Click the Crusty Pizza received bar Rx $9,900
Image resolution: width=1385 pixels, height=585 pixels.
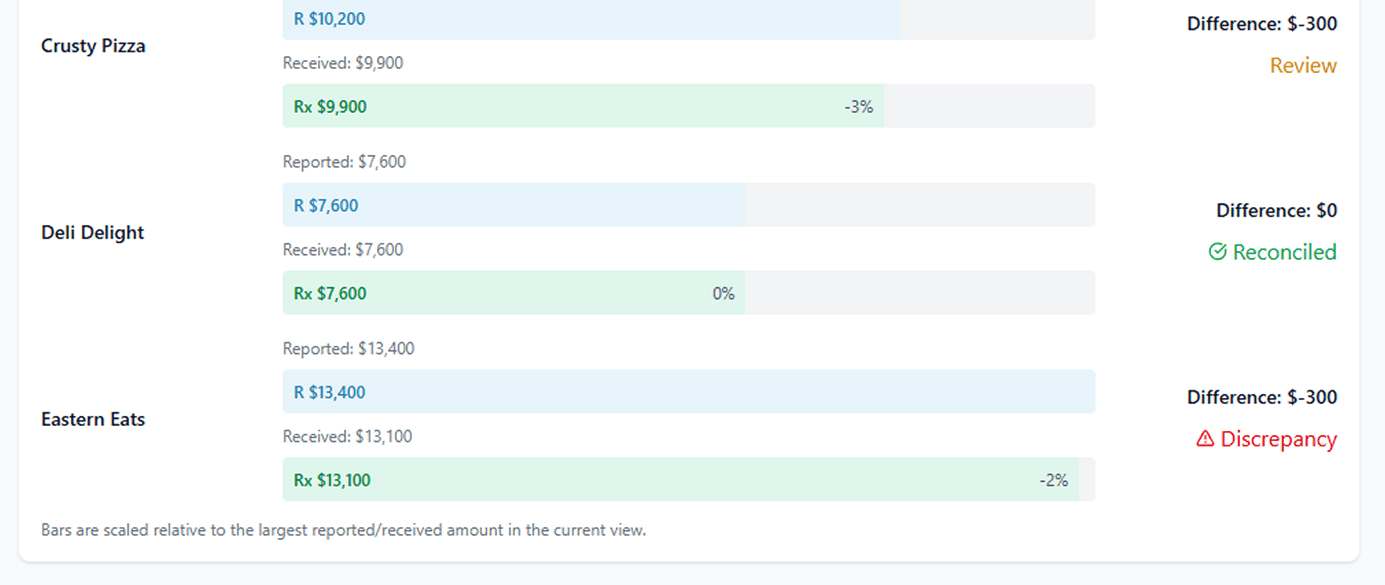(x=583, y=106)
